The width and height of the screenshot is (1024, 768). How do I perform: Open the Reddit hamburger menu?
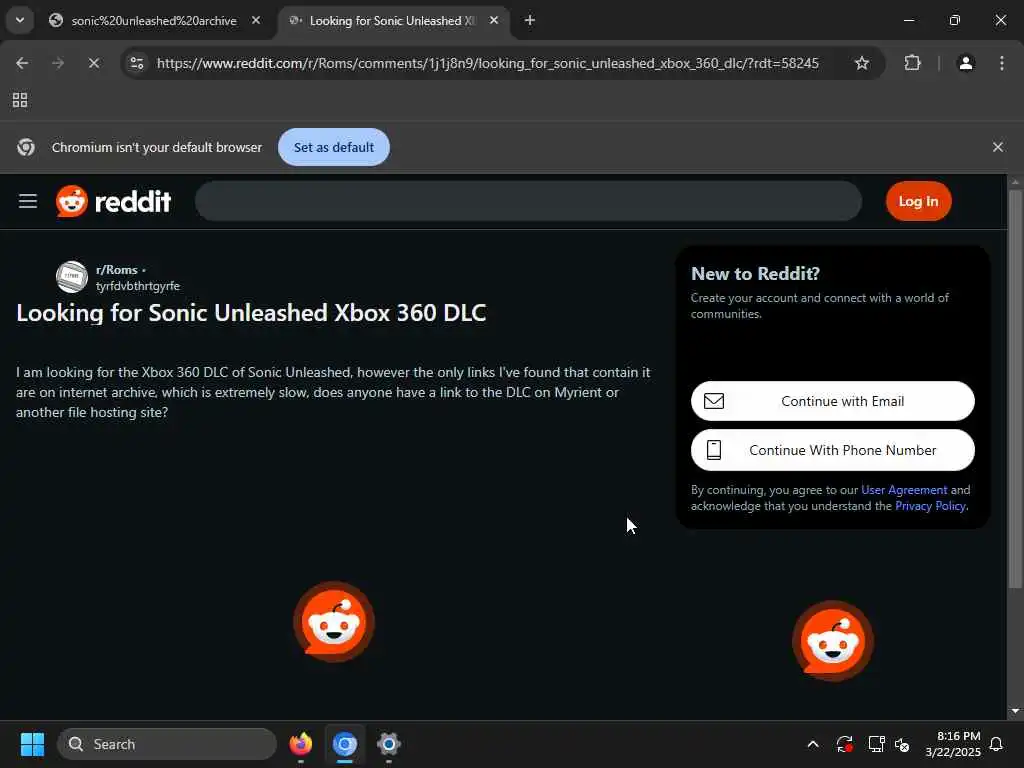click(27, 201)
